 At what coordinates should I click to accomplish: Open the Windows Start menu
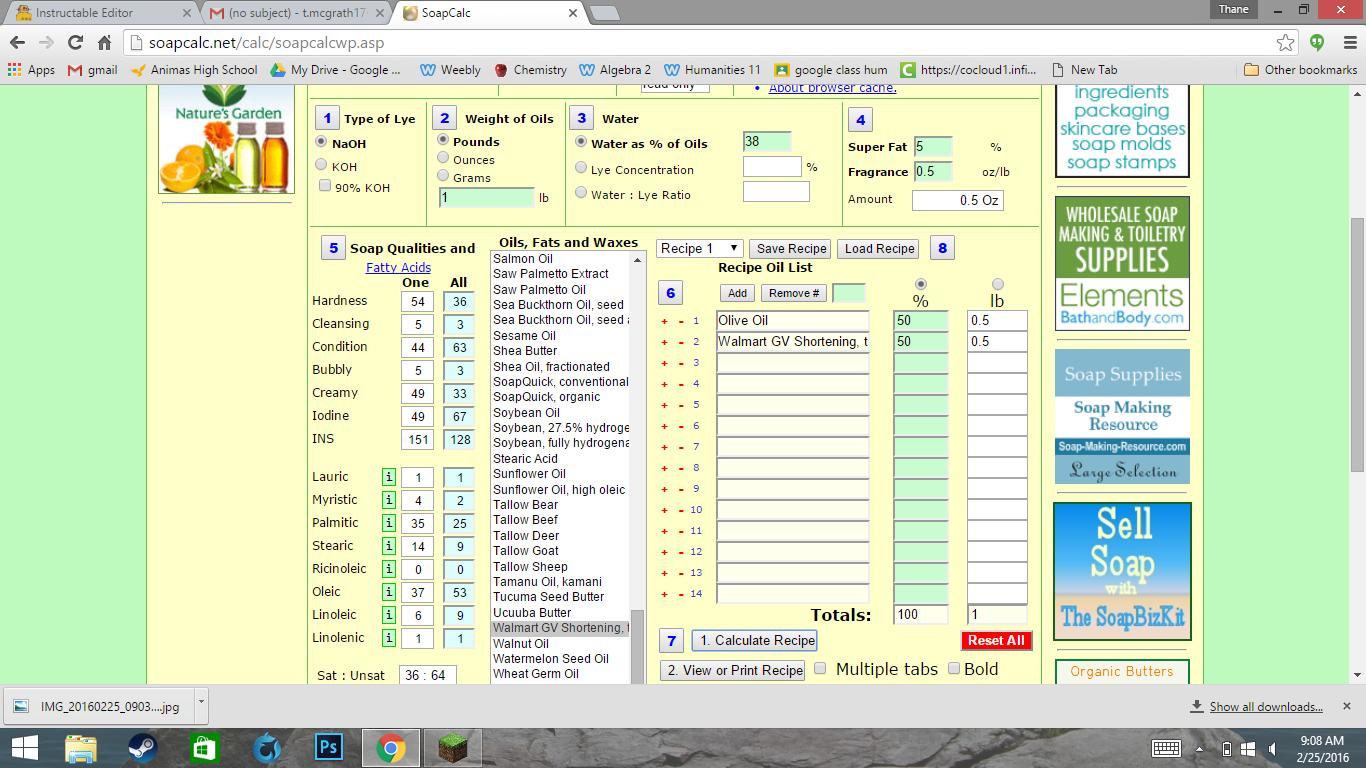tap(25, 748)
